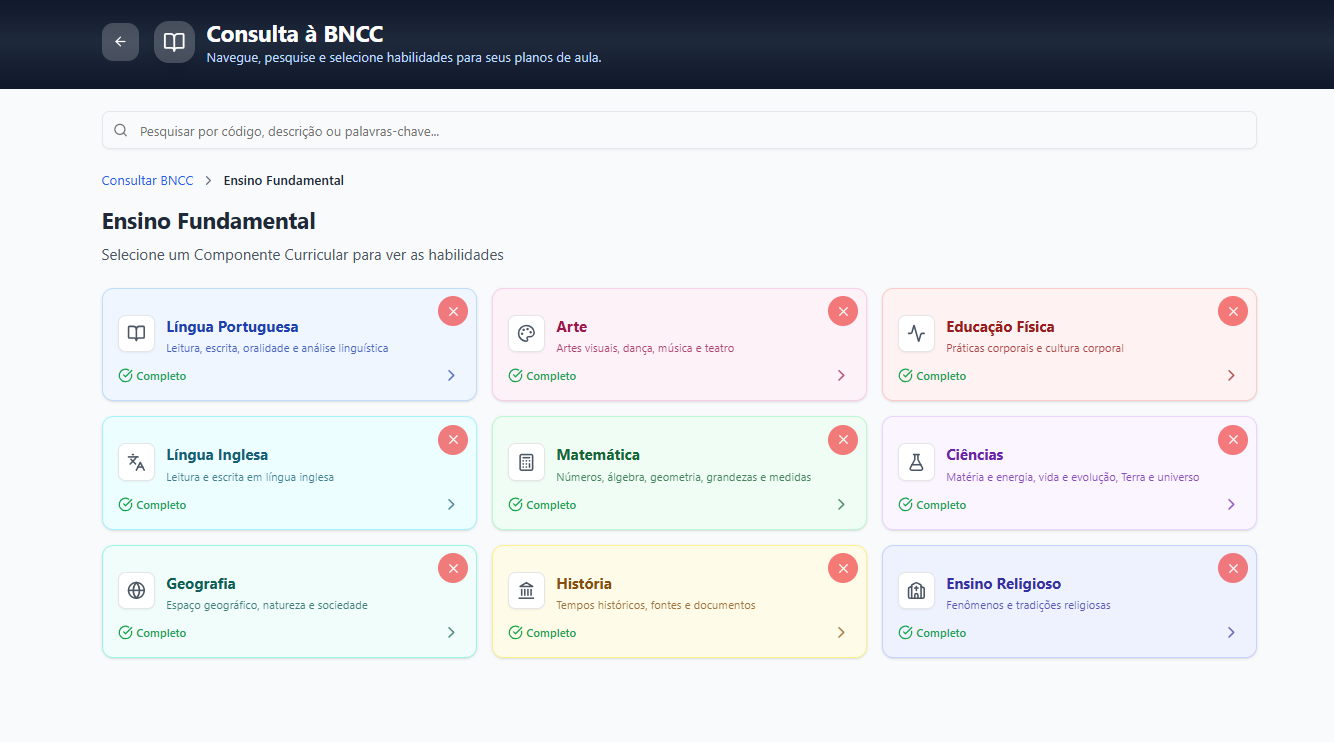The width and height of the screenshot is (1334, 742).
Task: Open Arte via its chevron arrow
Action: pos(841,376)
